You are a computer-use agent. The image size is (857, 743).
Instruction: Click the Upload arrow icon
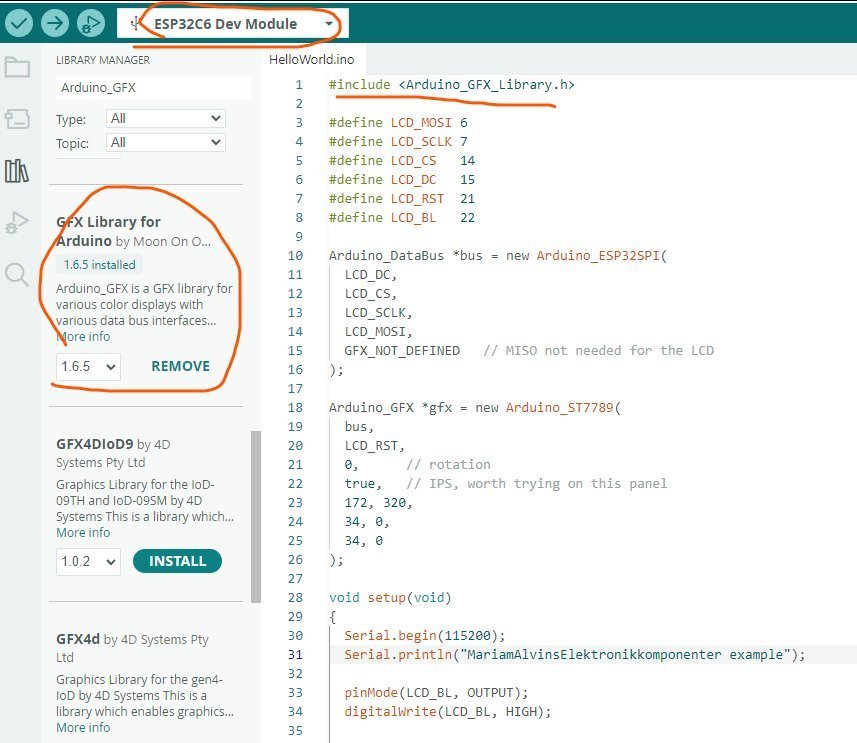point(55,23)
